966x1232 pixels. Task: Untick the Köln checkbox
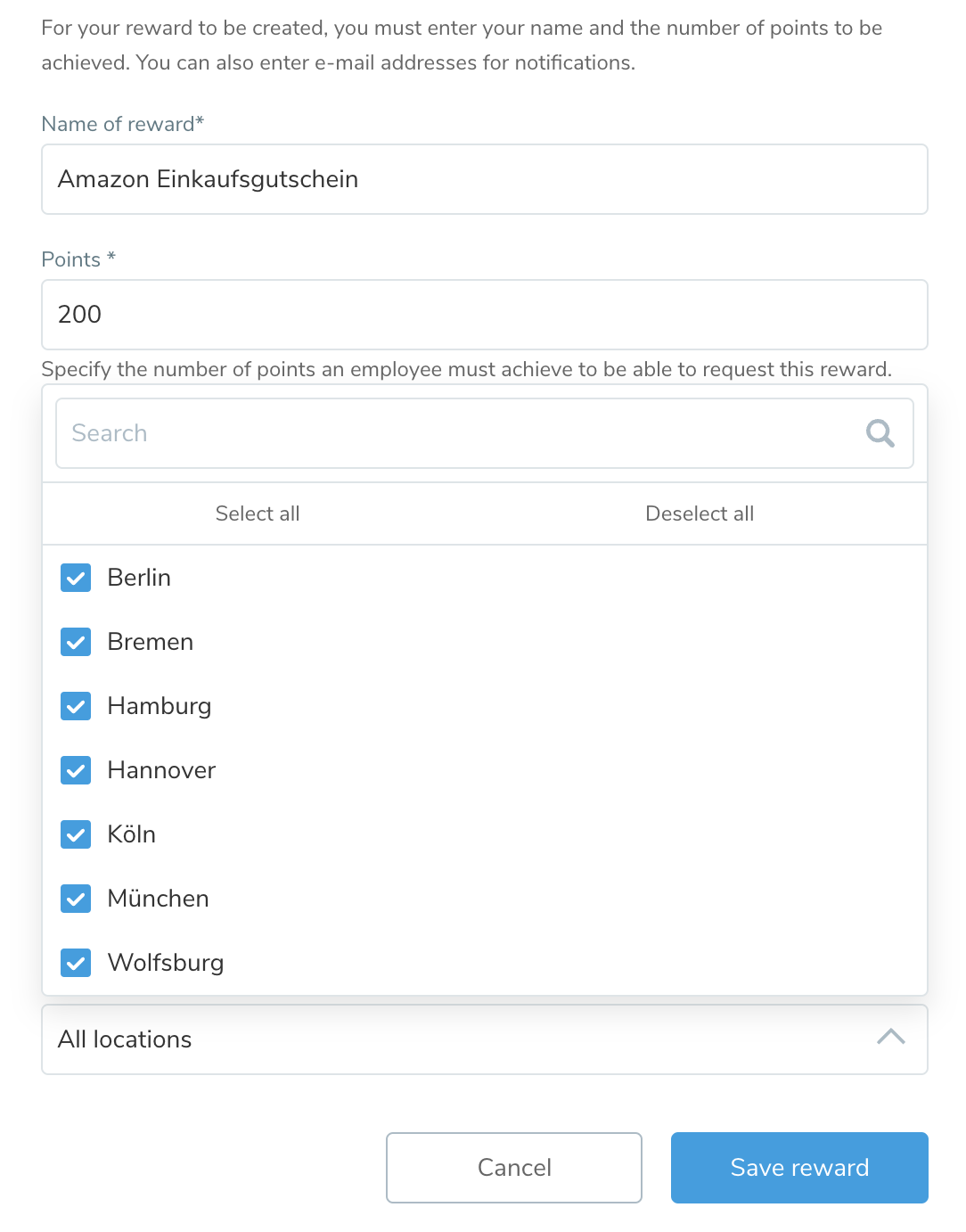[76, 834]
